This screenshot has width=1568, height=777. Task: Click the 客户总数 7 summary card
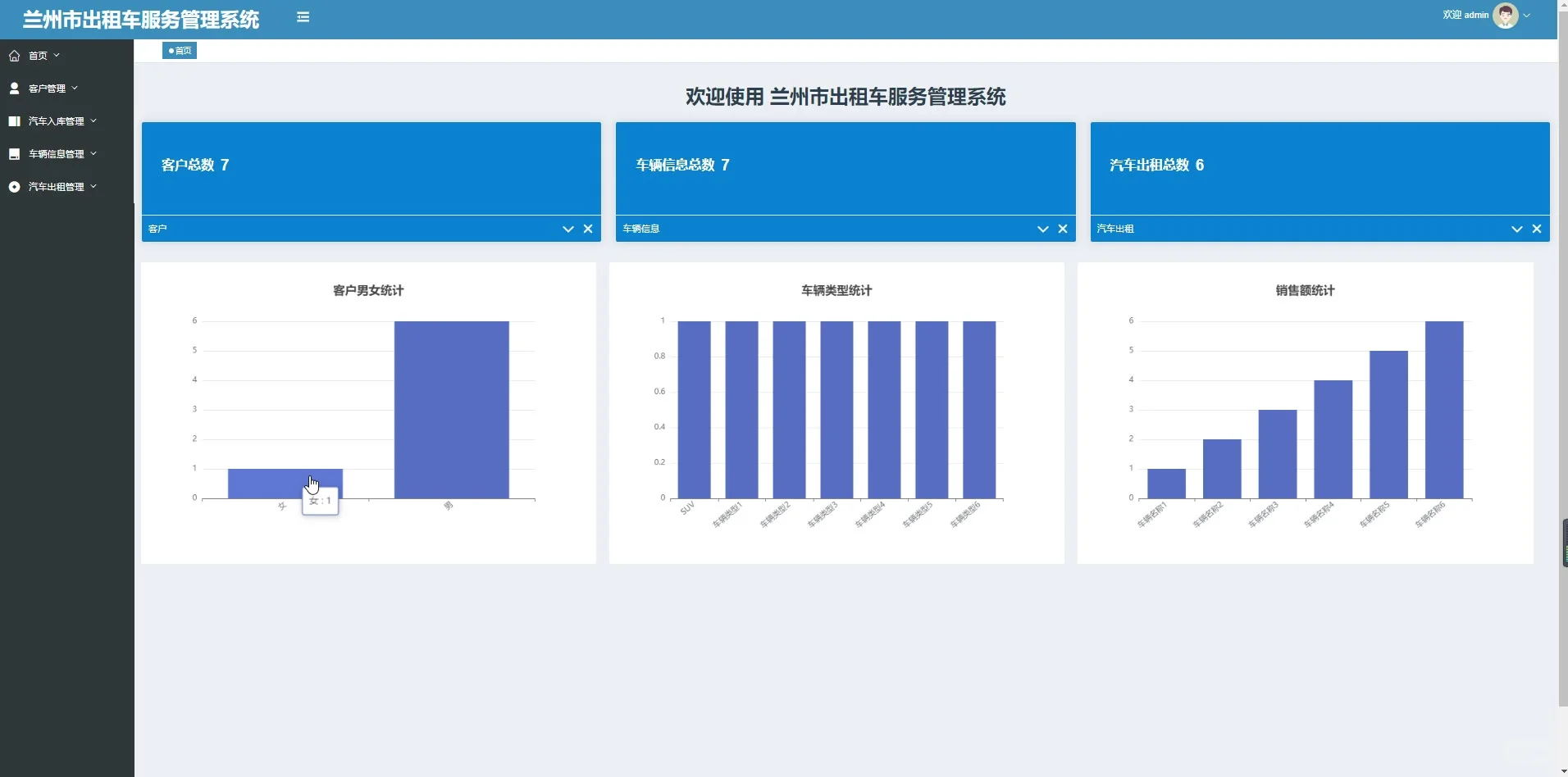[x=370, y=166]
